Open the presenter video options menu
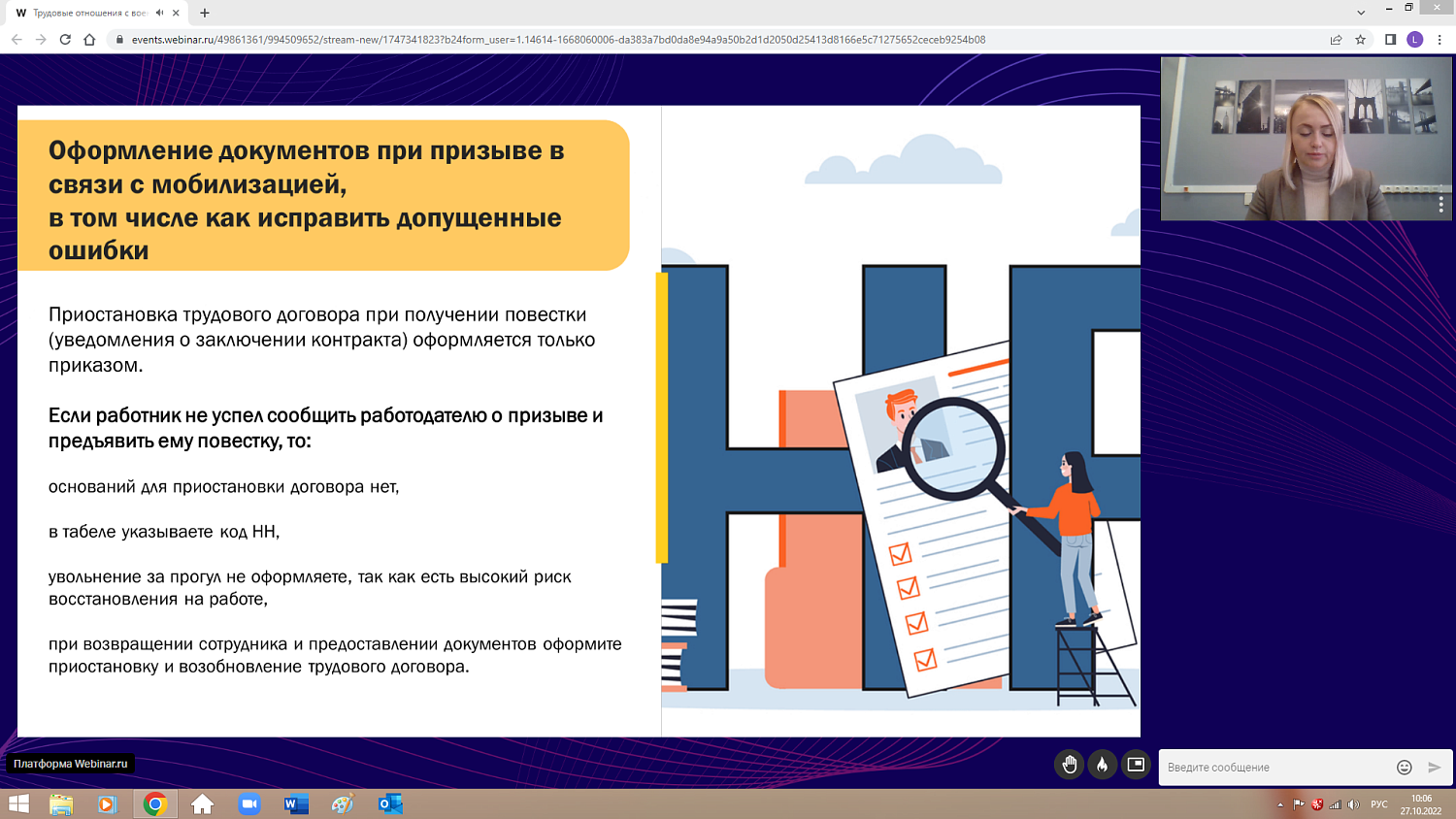The width and height of the screenshot is (1456, 819). click(x=1441, y=204)
